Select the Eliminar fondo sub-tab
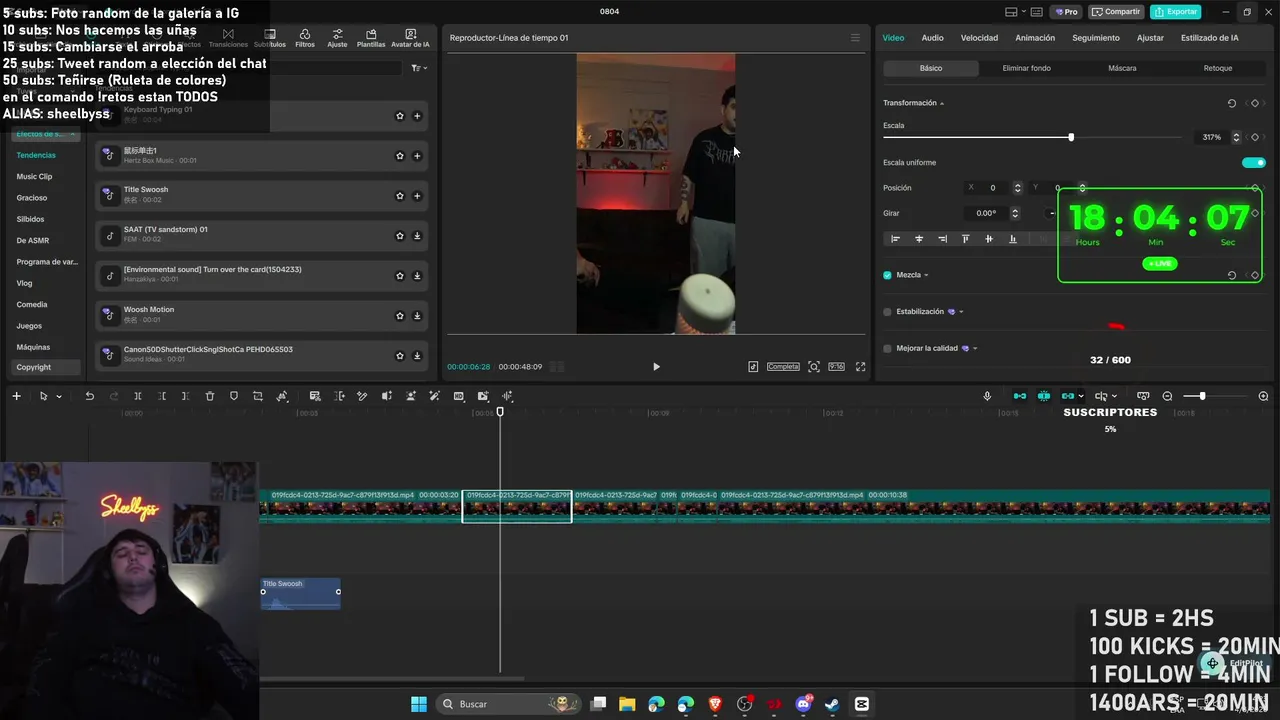The width and height of the screenshot is (1280, 720). click(1026, 68)
